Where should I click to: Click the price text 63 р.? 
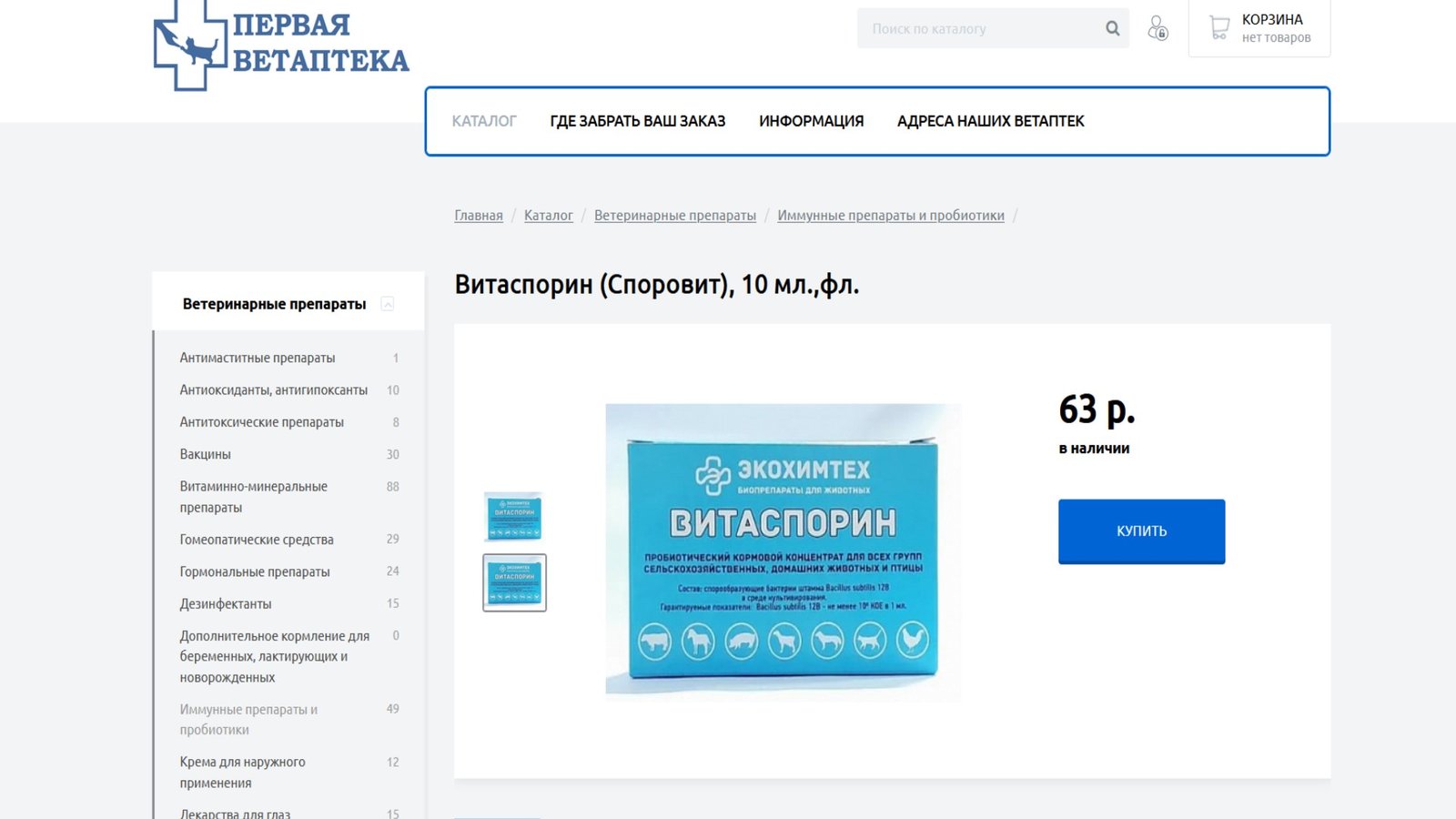pos(1097,410)
